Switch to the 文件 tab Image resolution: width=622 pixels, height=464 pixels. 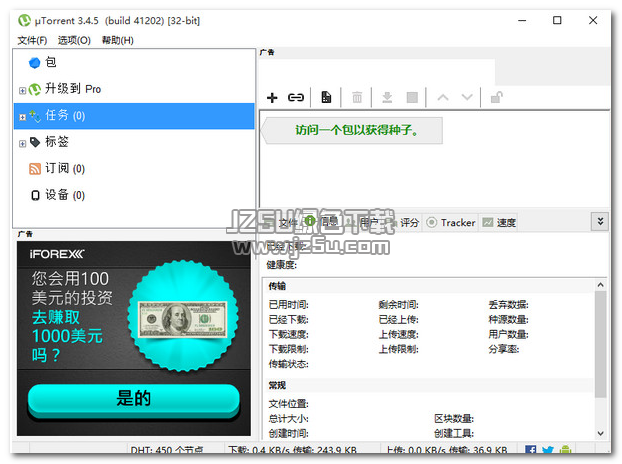tap(282, 222)
